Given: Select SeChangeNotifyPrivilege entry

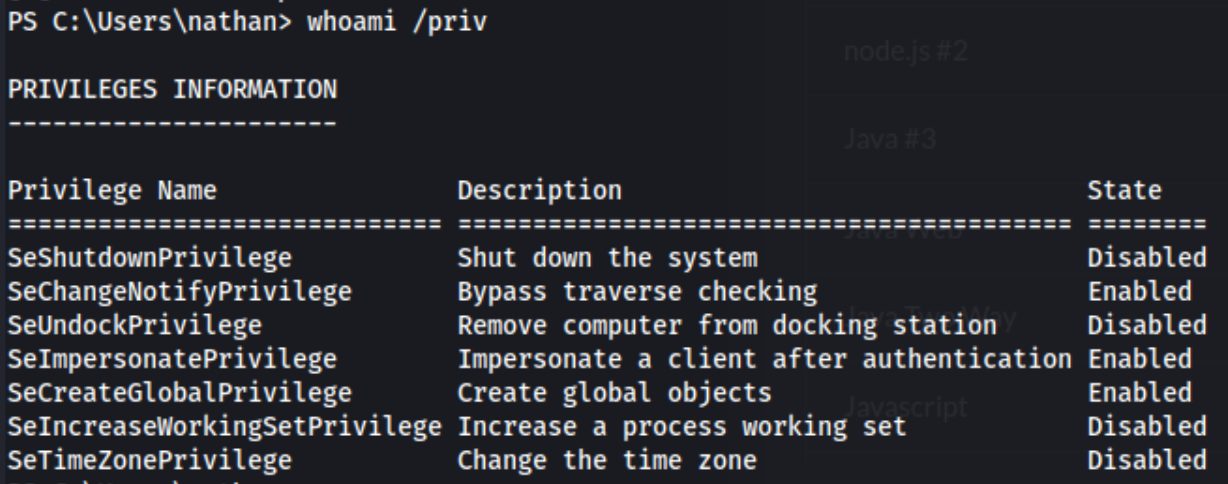Looking at the screenshot, I should pyautogui.click(x=179, y=292).
